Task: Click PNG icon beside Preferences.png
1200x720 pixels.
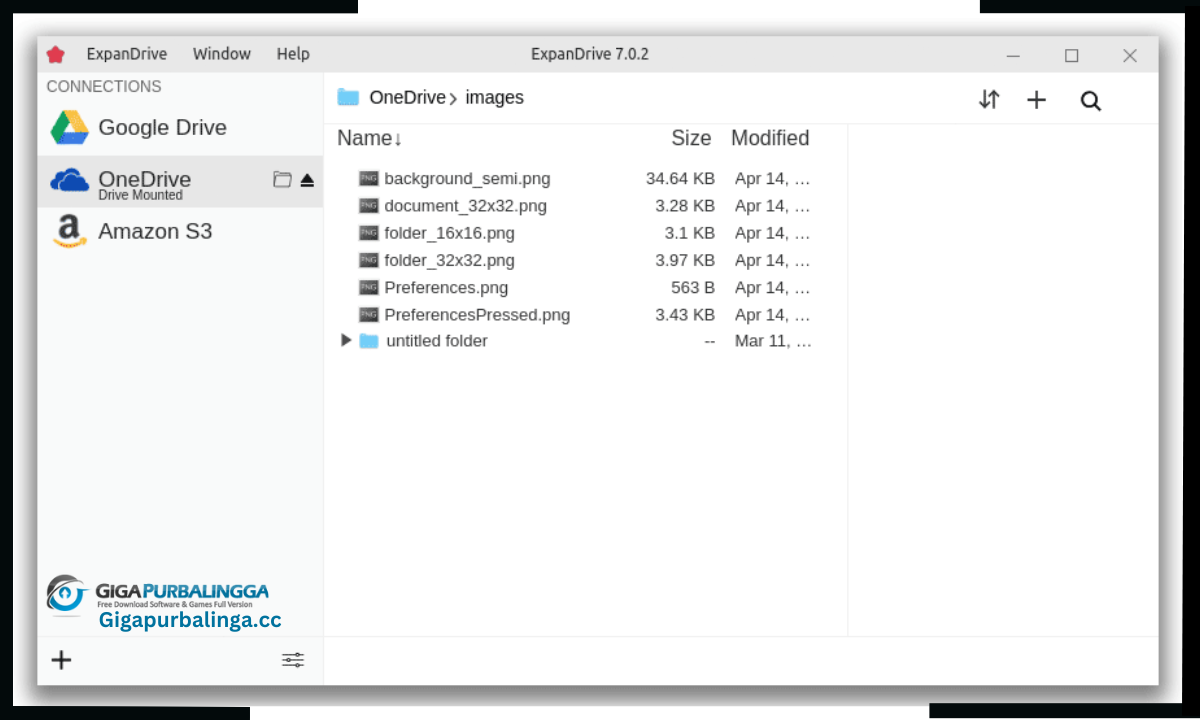Action: click(x=369, y=287)
